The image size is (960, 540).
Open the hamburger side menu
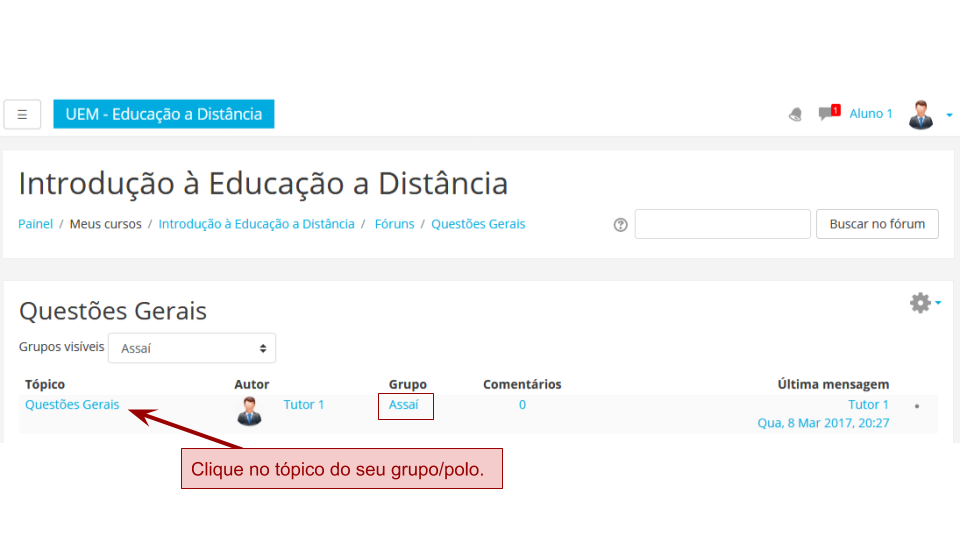[x=22, y=114]
